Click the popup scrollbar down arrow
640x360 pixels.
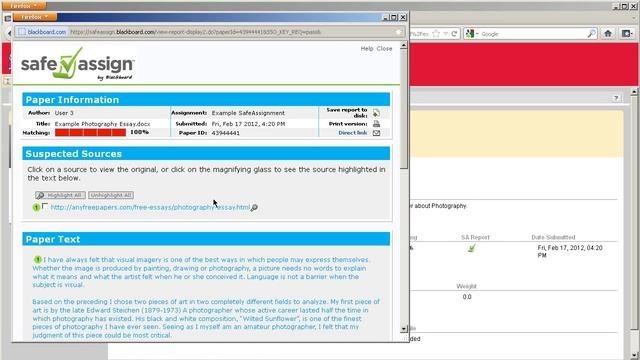pos(404,329)
